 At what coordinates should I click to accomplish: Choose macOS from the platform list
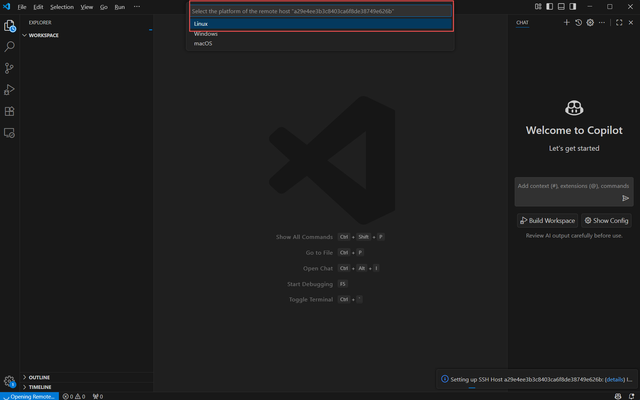pos(203,43)
